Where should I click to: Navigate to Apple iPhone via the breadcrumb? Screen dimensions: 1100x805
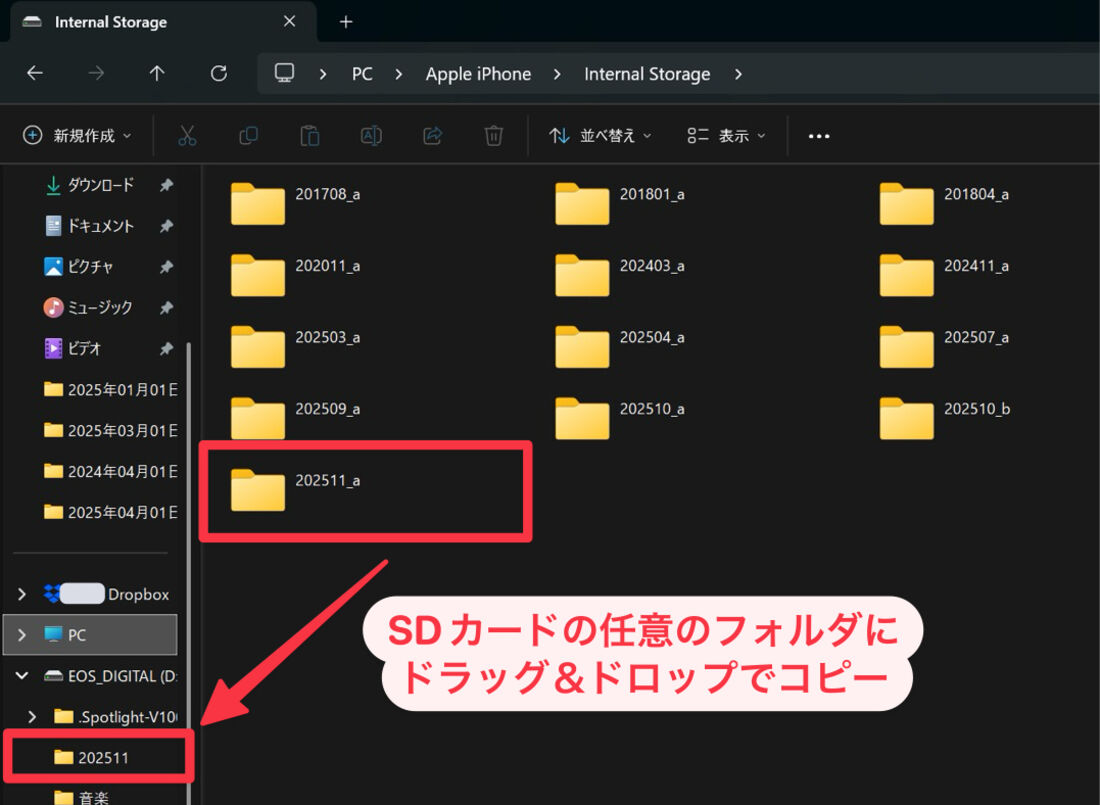coord(478,73)
